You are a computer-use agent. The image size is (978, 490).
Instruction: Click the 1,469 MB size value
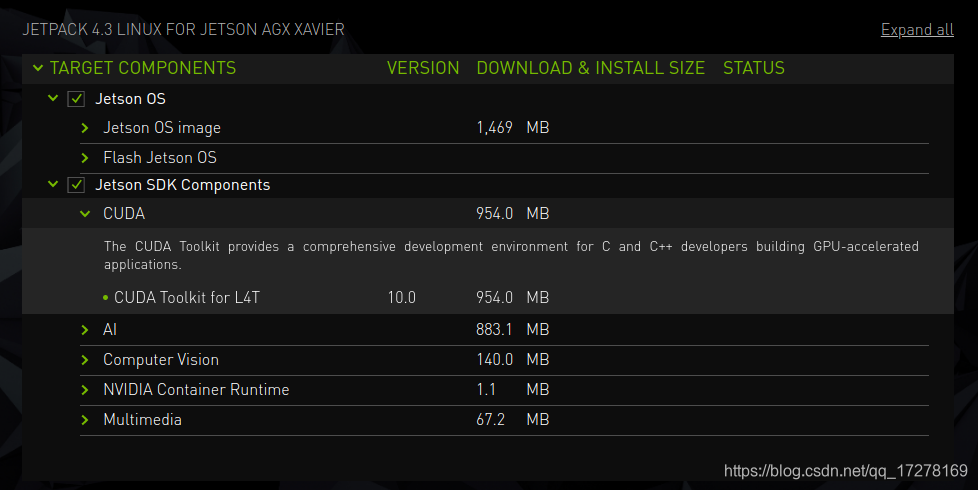513,128
